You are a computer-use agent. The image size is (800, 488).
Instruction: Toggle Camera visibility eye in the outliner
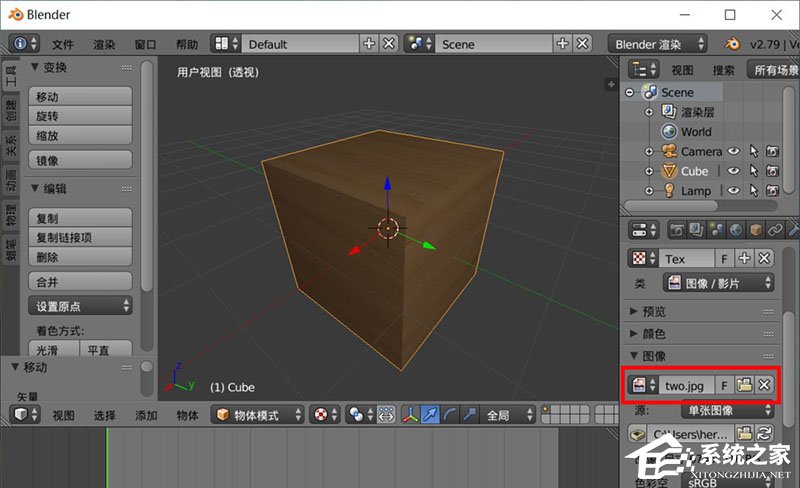pyautogui.click(x=733, y=151)
